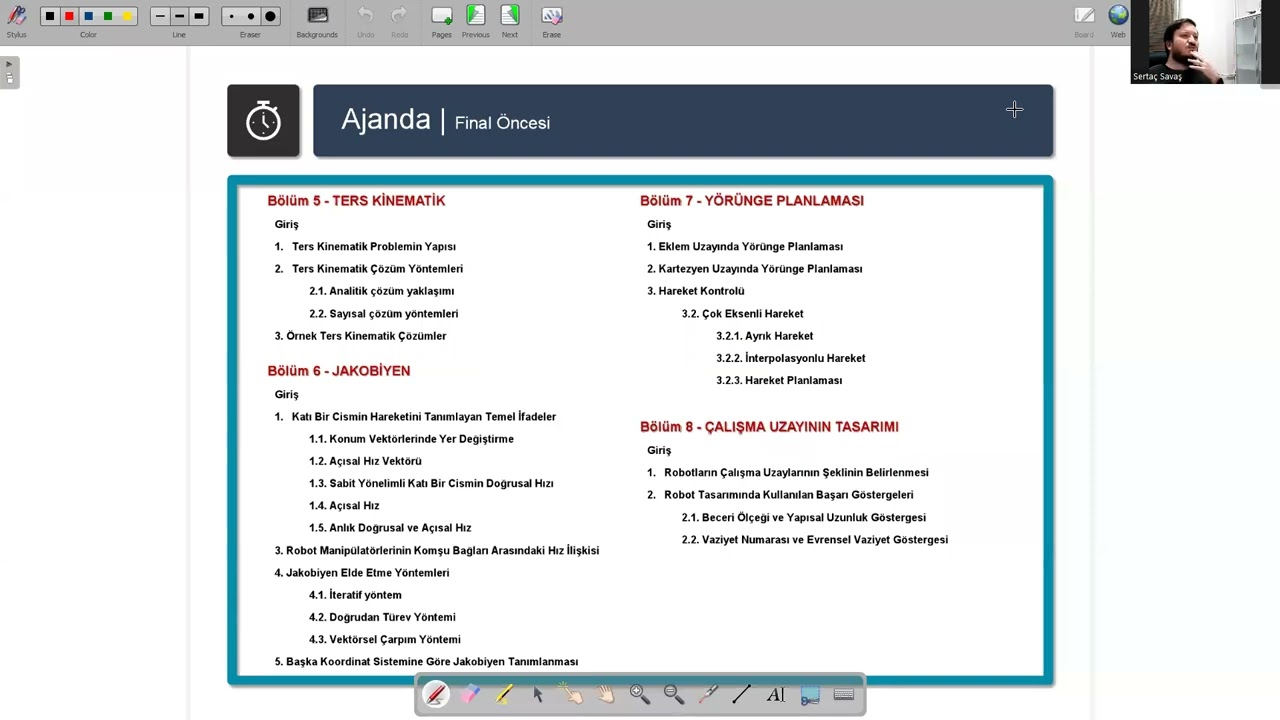
Task: Select the thin line width
Action: 160,16
